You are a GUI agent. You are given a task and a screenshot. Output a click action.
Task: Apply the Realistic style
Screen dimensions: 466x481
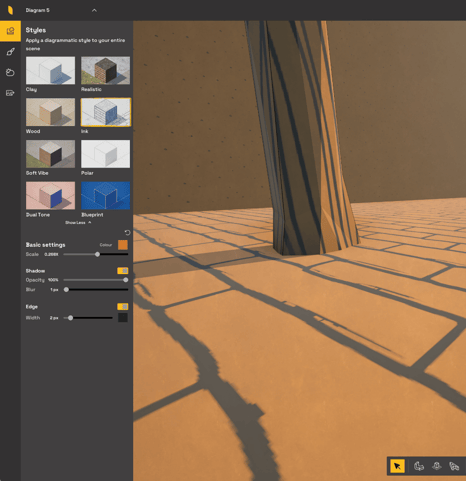105,70
